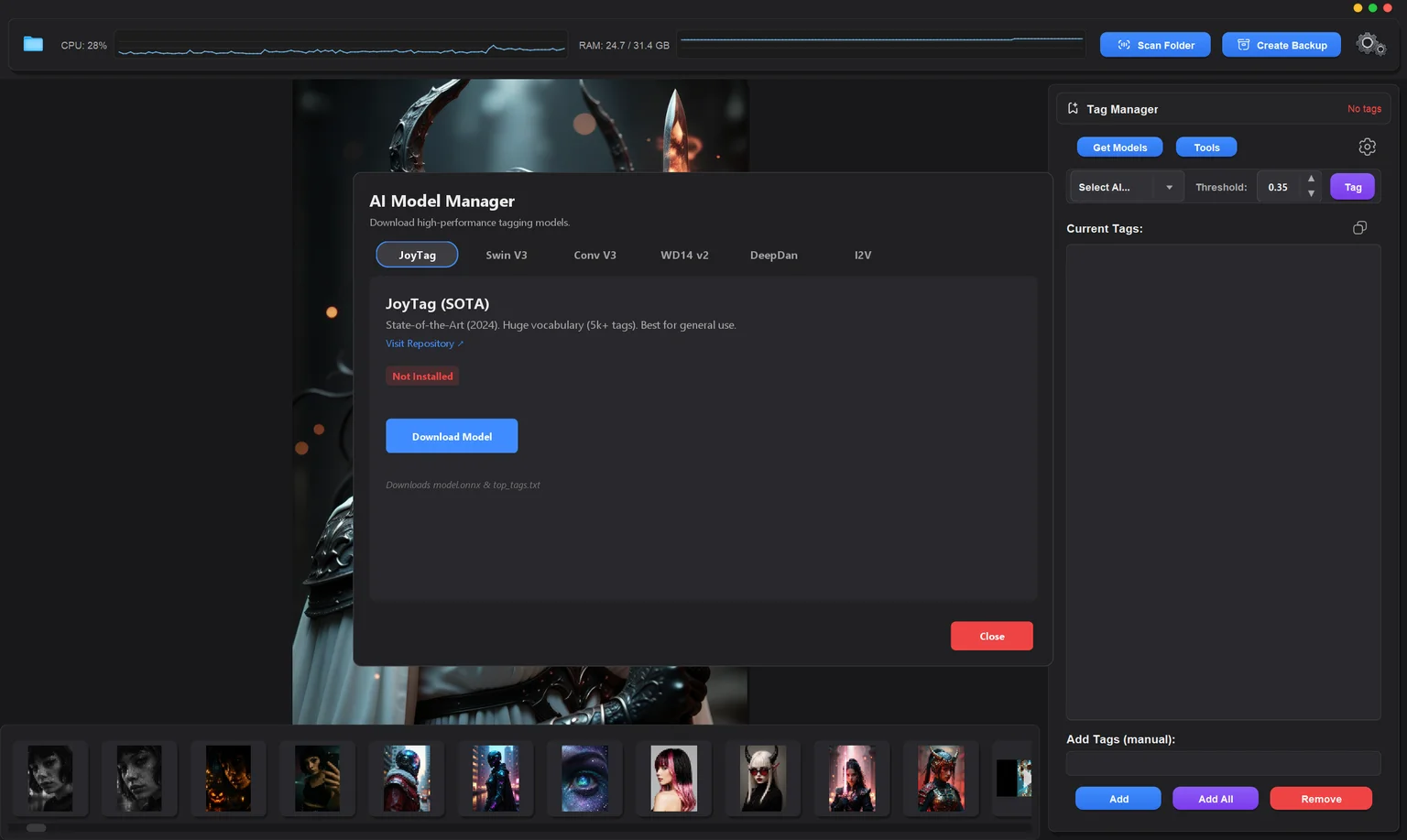This screenshot has width=1407, height=840.
Task: Switch to the WD14 v2 tab
Action: pos(684,255)
